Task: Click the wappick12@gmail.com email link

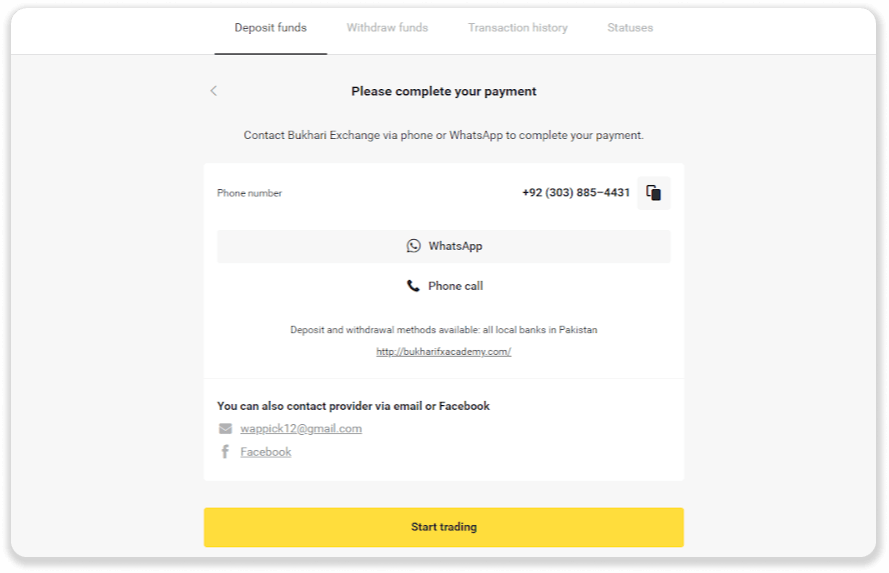Action: click(301, 429)
